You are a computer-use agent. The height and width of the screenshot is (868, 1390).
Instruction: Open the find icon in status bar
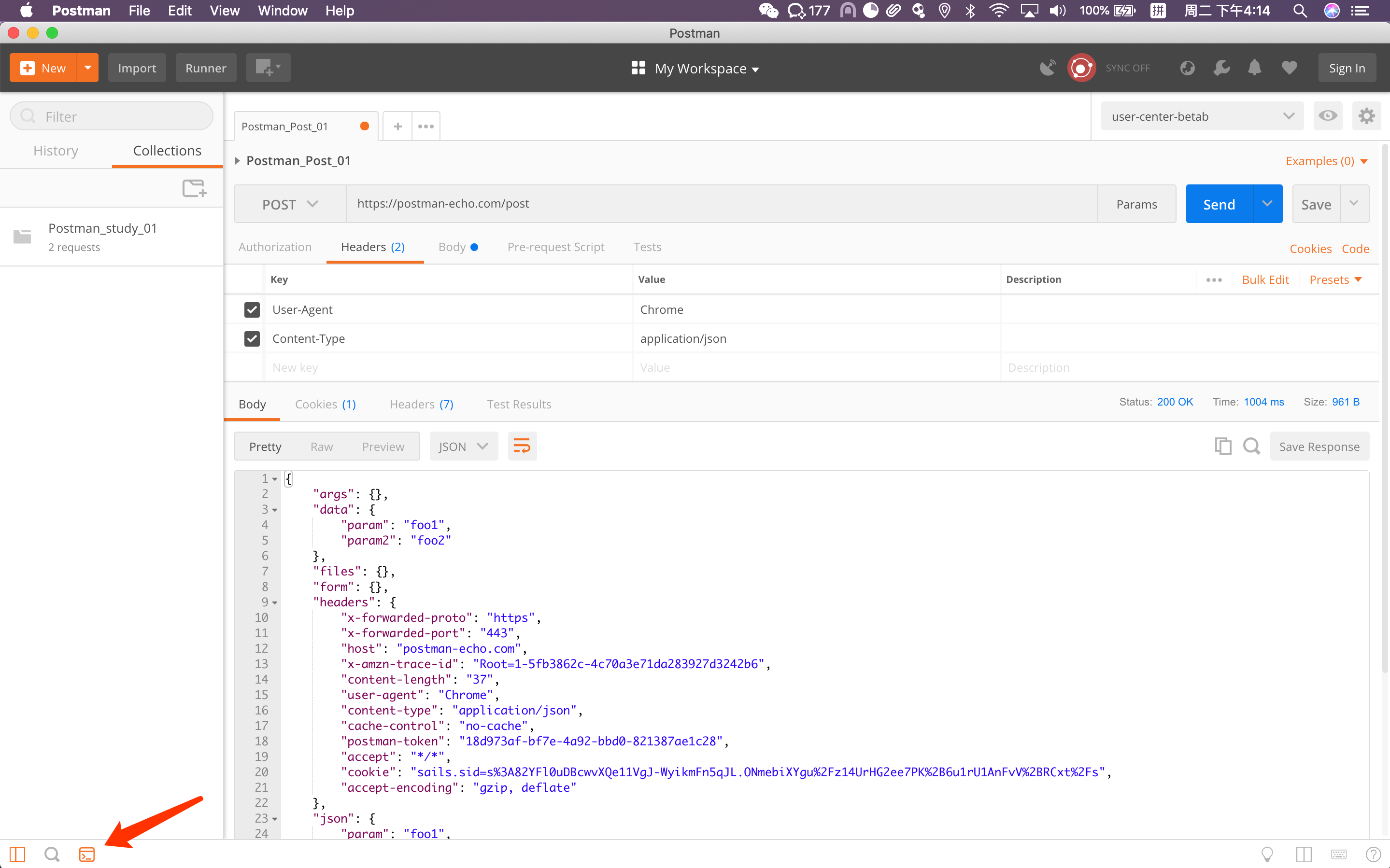[52, 854]
